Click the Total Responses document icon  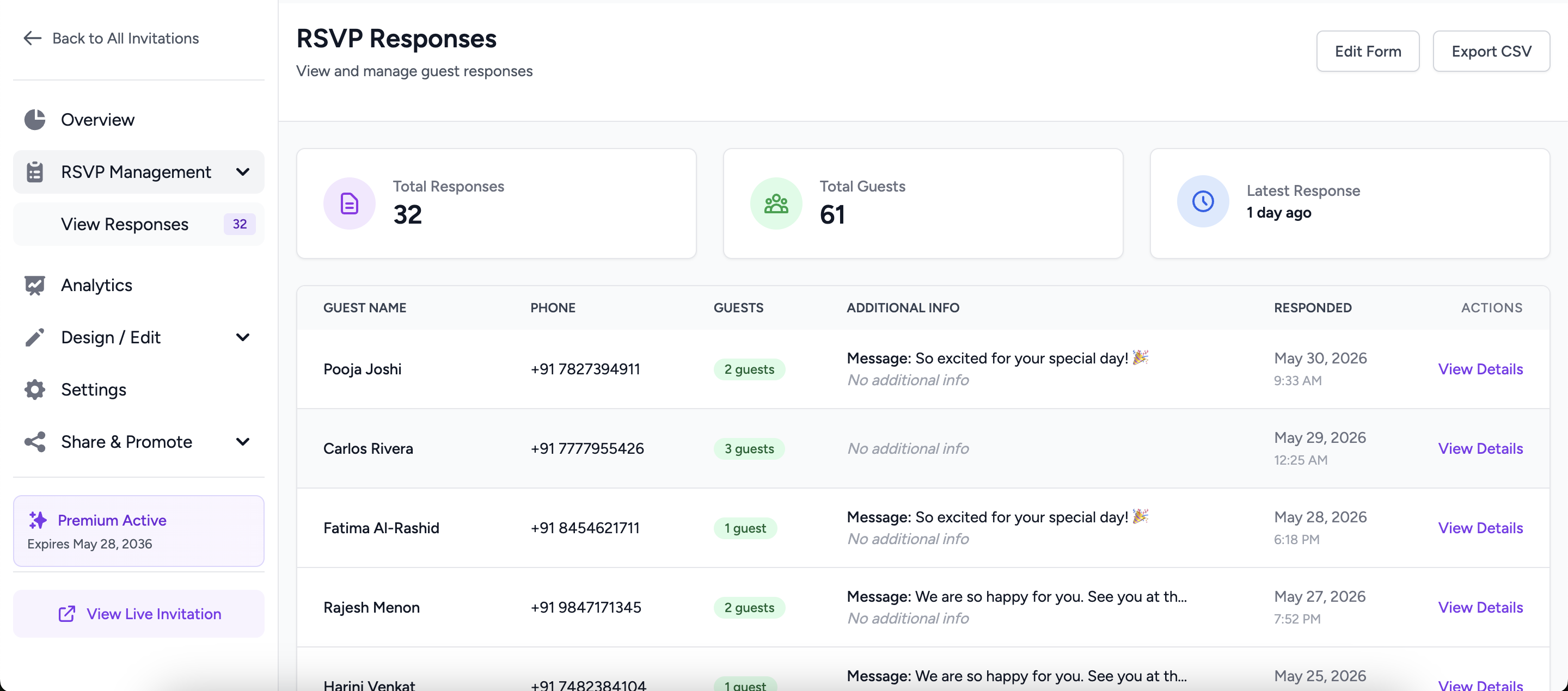click(350, 203)
